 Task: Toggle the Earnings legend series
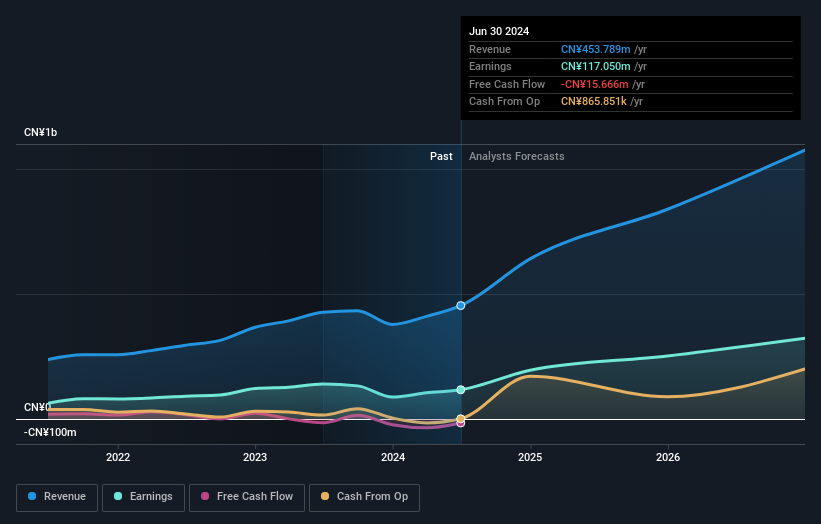click(143, 497)
